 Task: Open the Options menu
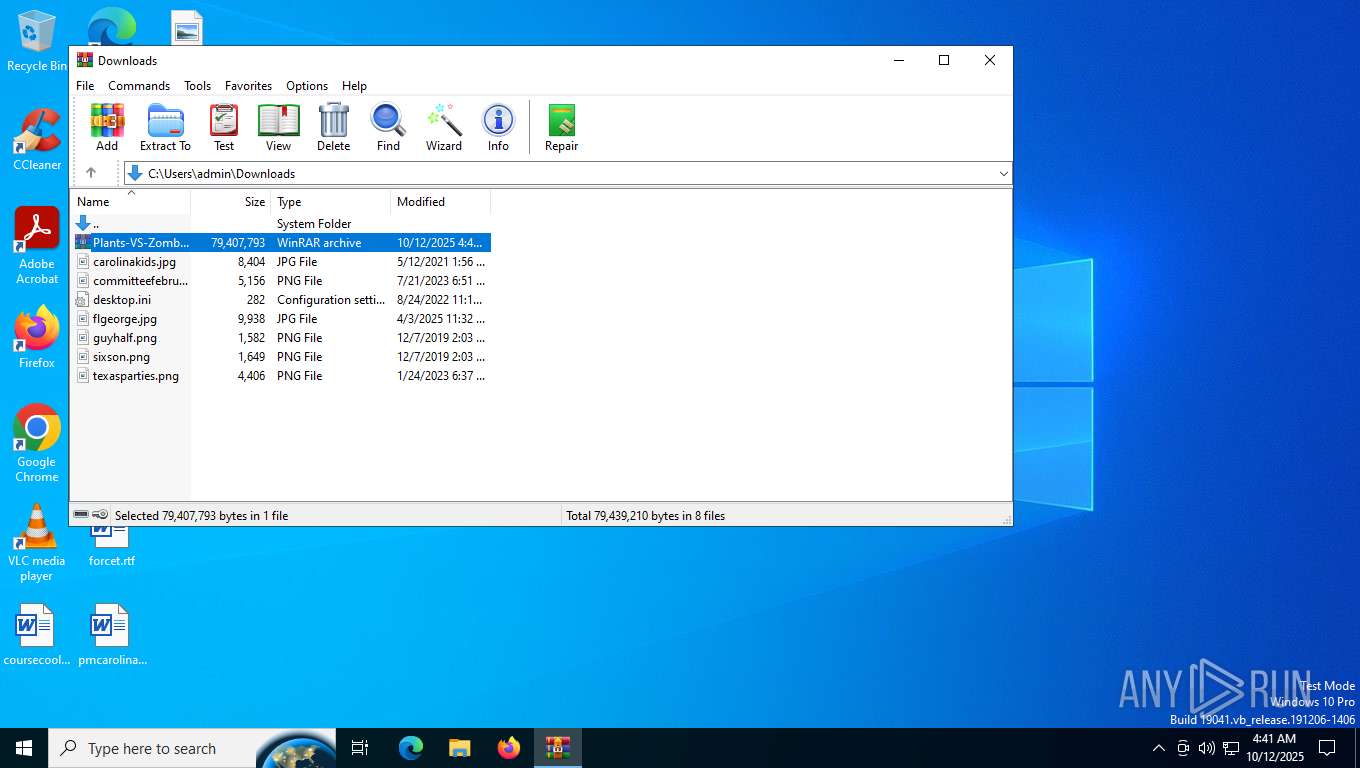(307, 86)
